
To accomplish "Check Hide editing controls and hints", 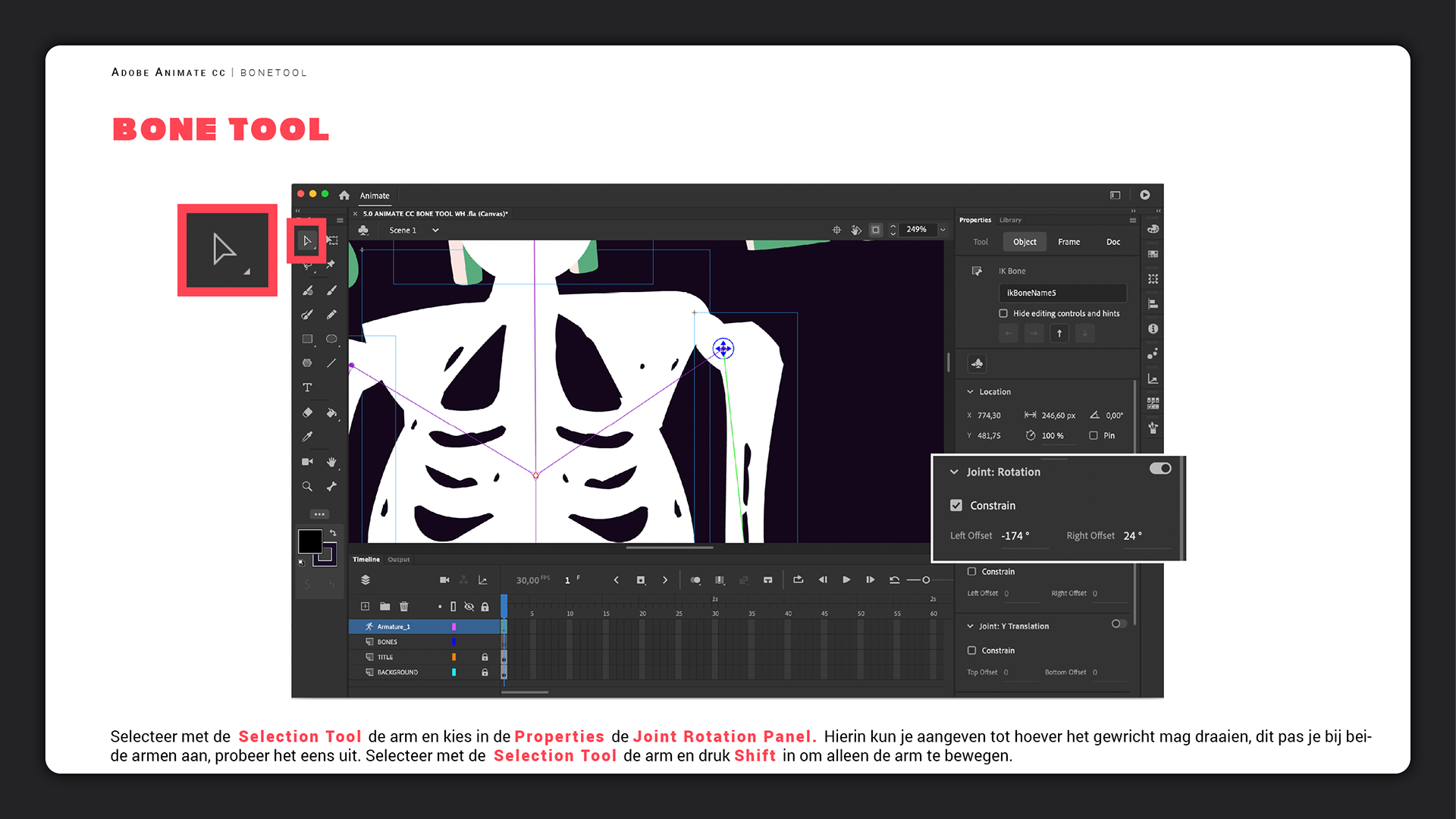I will coord(1003,313).
